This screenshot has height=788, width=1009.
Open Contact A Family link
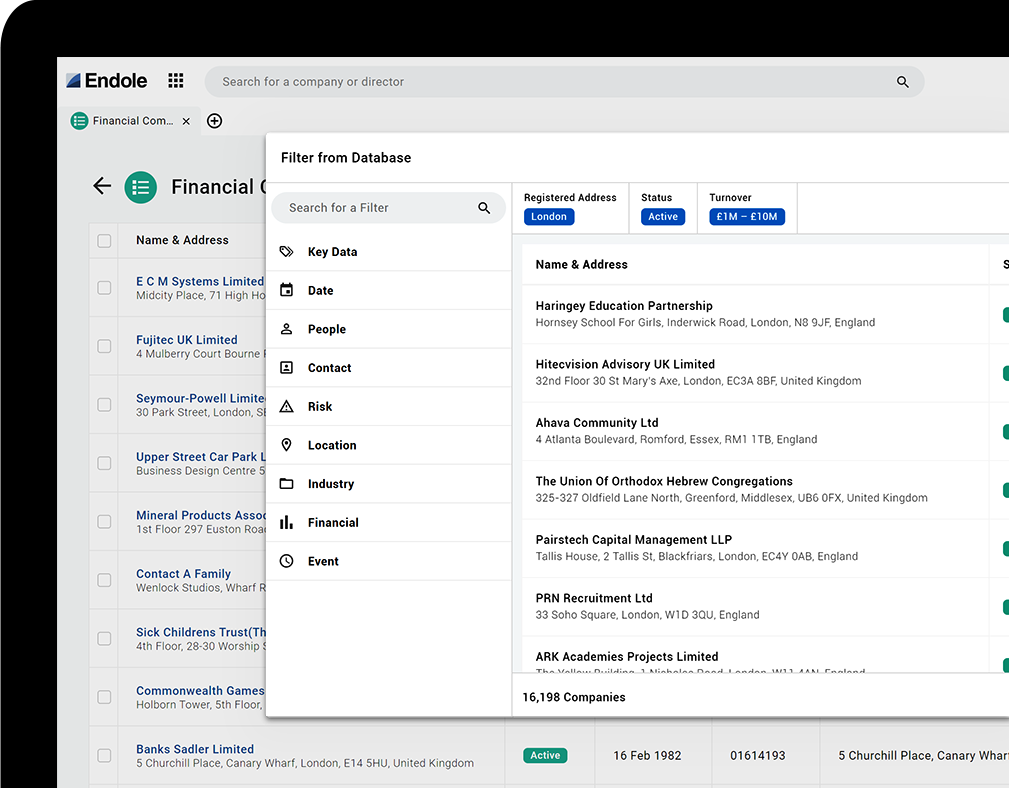click(x=183, y=574)
